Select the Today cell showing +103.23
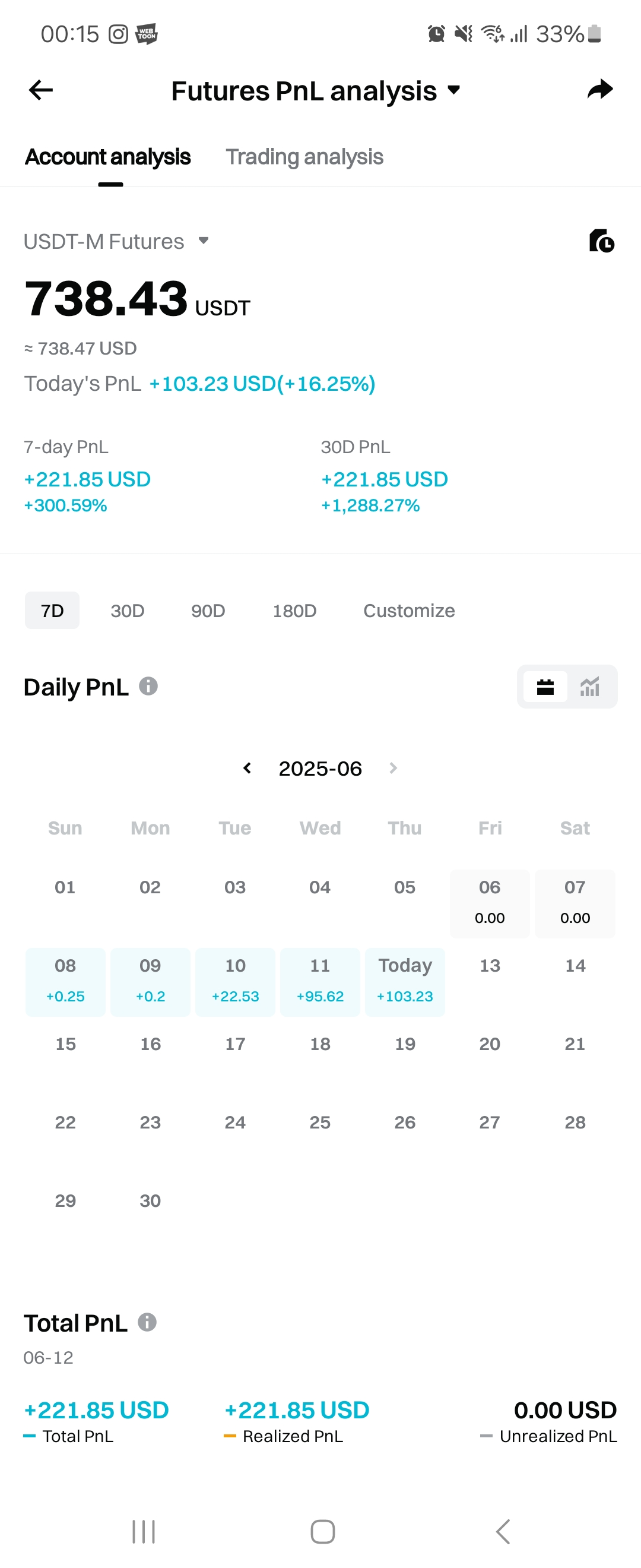Viewport: 641px width, 1568px height. tap(405, 981)
